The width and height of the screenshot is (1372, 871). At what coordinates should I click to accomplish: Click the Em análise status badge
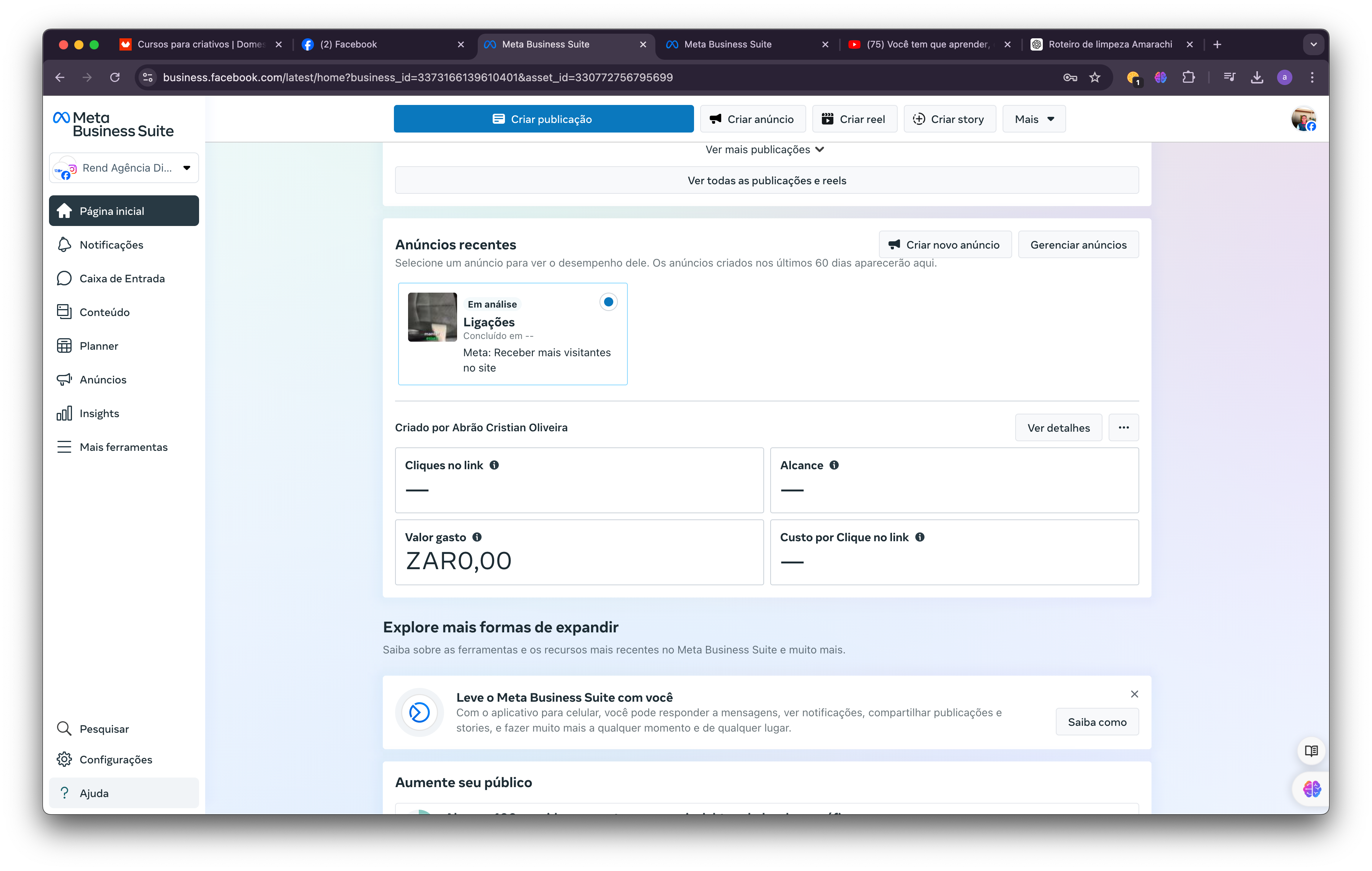click(x=492, y=305)
